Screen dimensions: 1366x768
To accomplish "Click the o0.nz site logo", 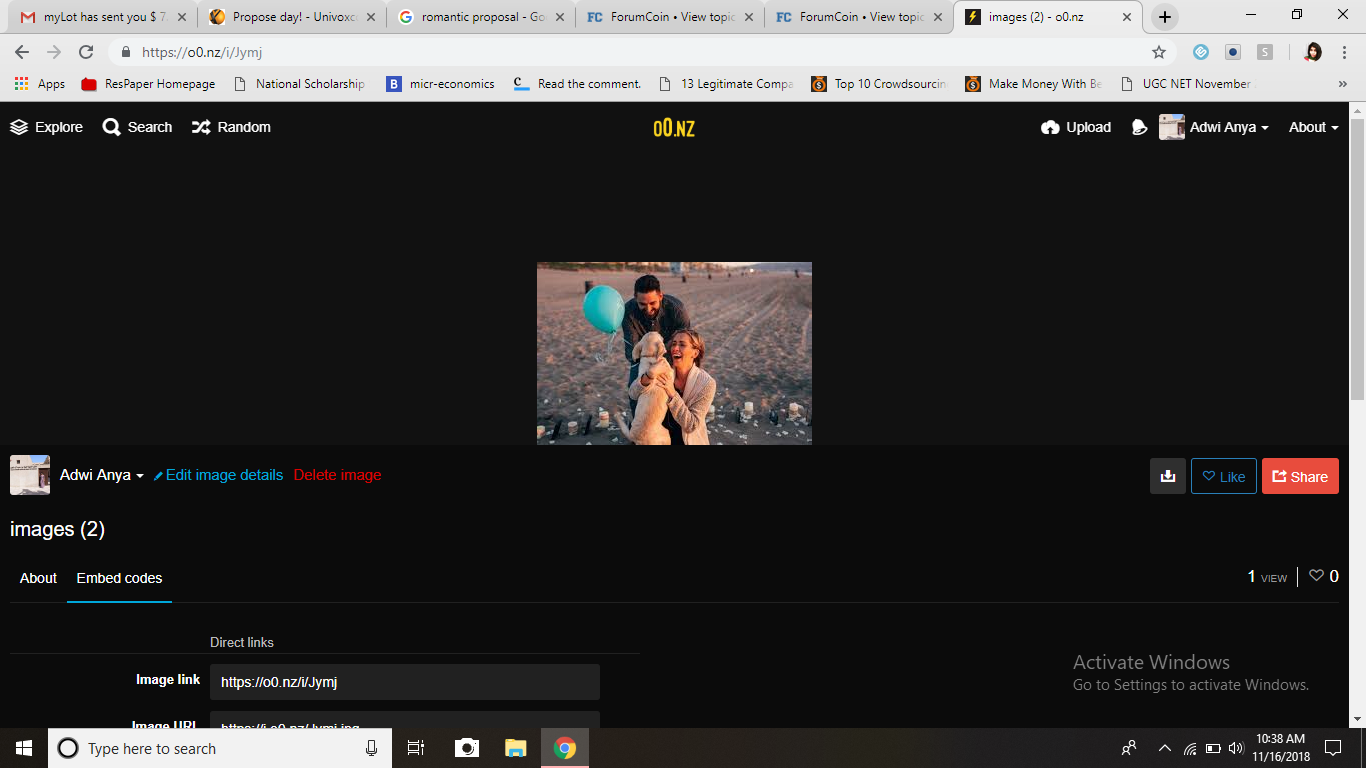I will pyautogui.click(x=674, y=127).
